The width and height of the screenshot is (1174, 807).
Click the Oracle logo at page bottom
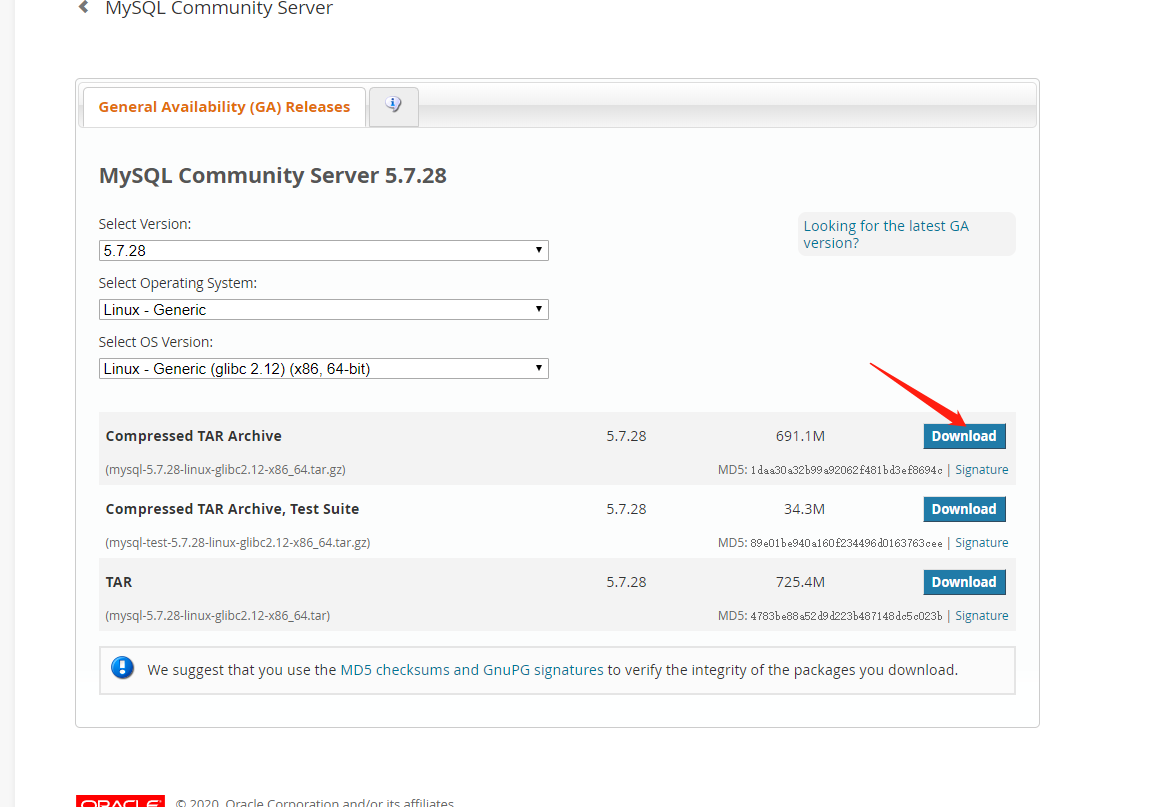pyautogui.click(x=119, y=801)
